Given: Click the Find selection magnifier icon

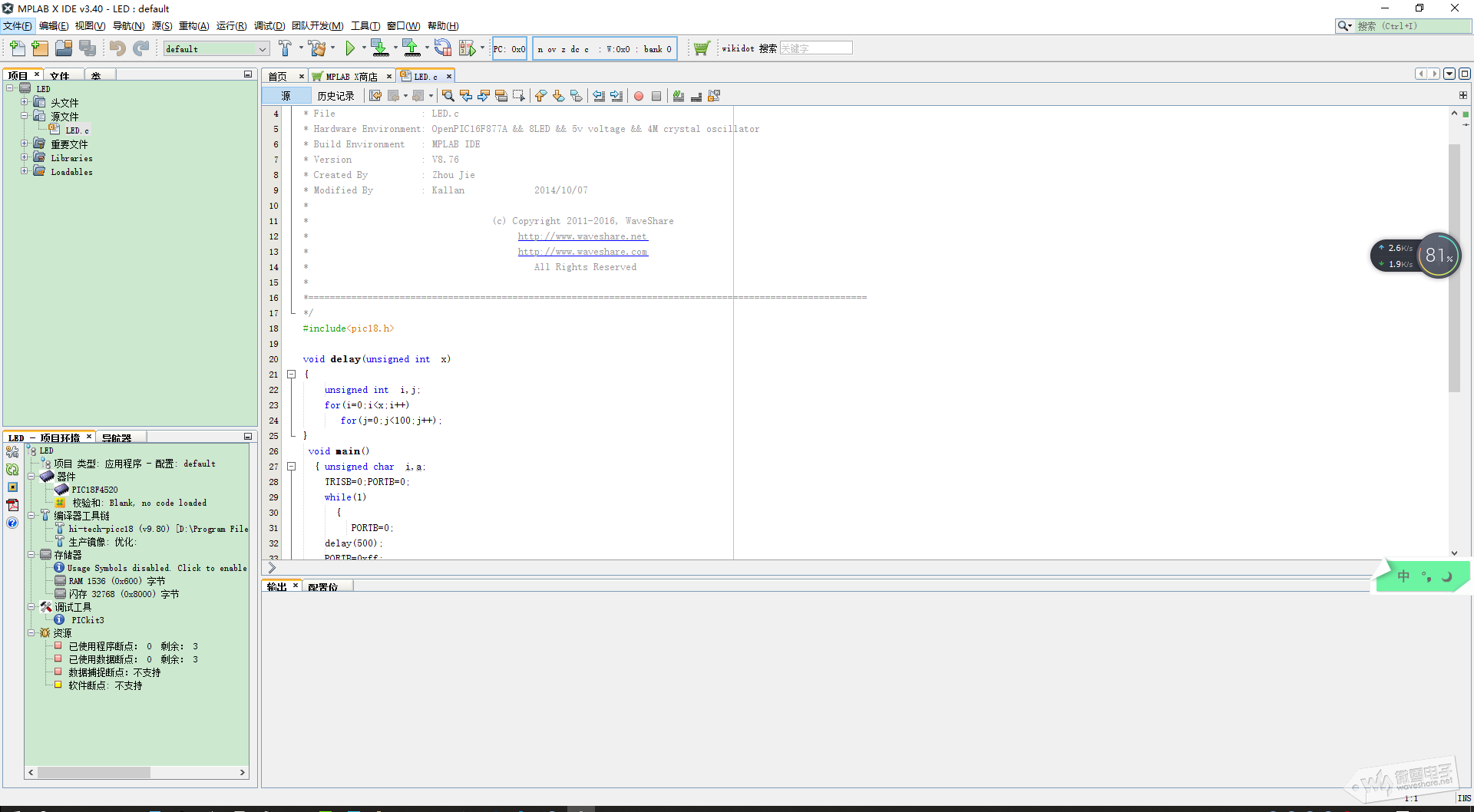Looking at the screenshot, I should click(448, 96).
